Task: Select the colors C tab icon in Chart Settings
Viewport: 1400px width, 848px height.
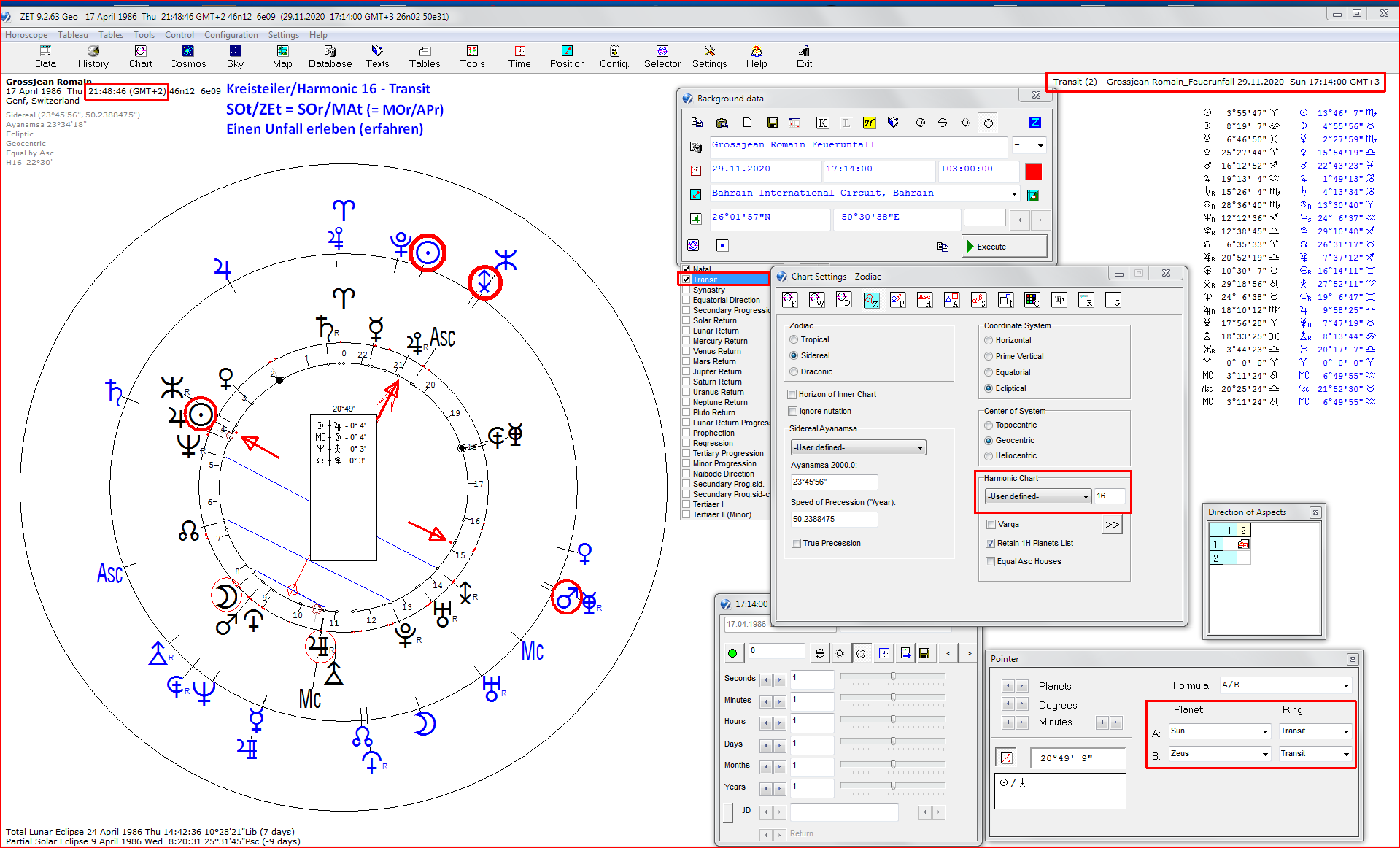Action: point(1032,300)
